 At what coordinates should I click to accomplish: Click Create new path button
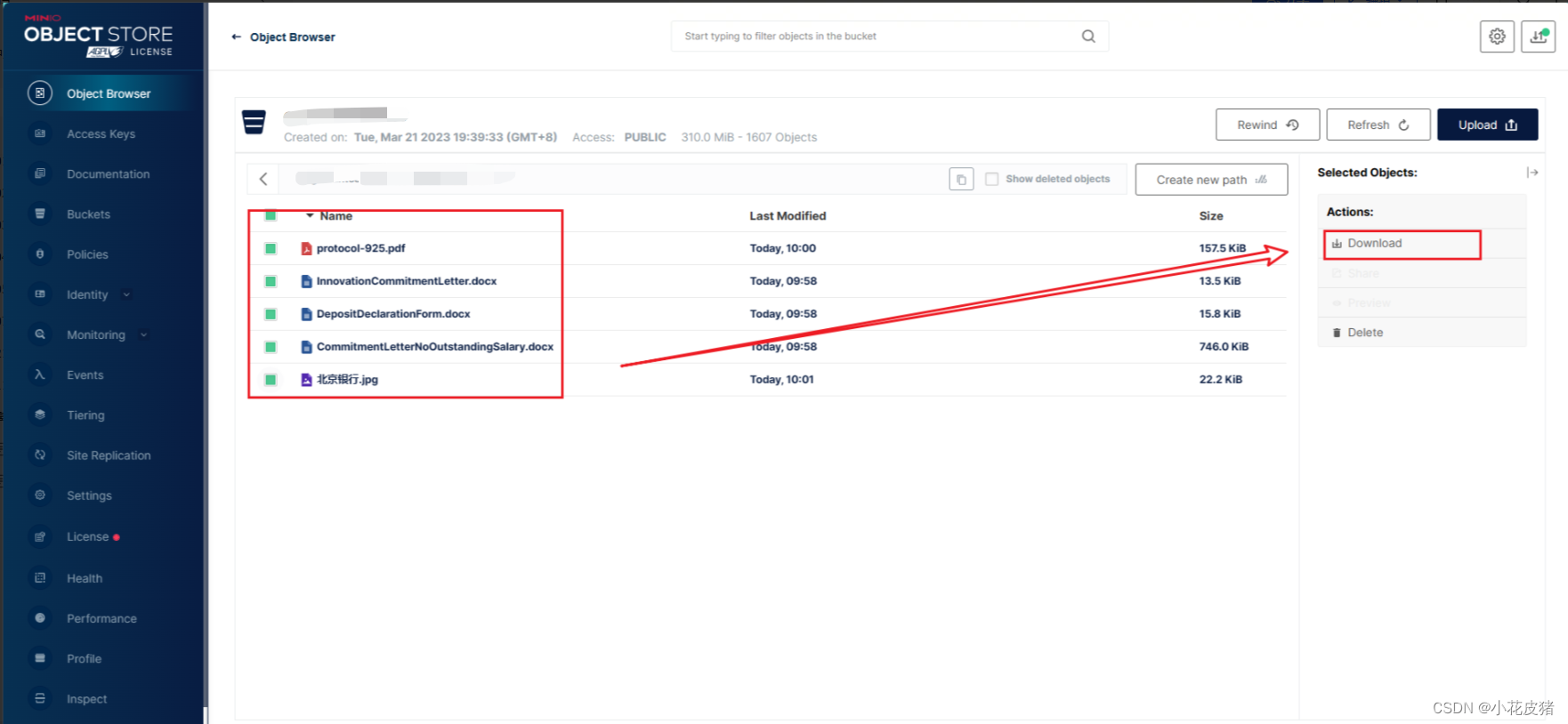[1211, 180]
